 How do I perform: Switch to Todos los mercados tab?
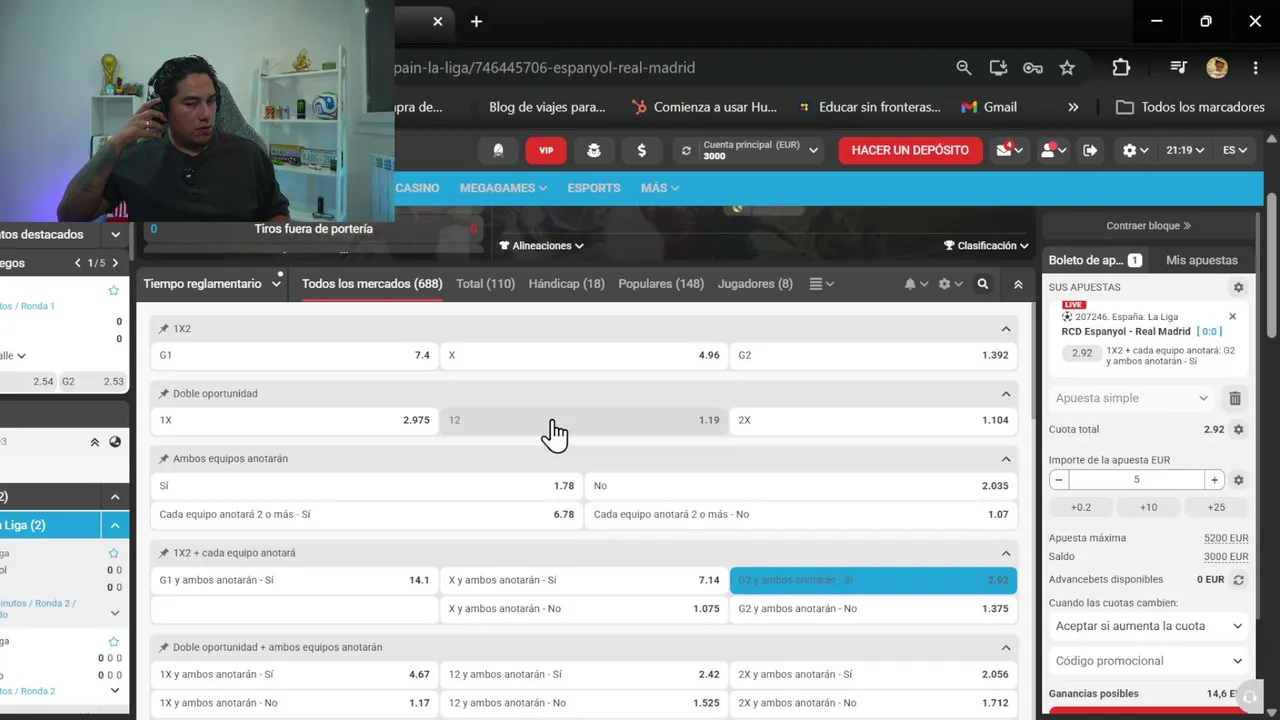[372, 284]
